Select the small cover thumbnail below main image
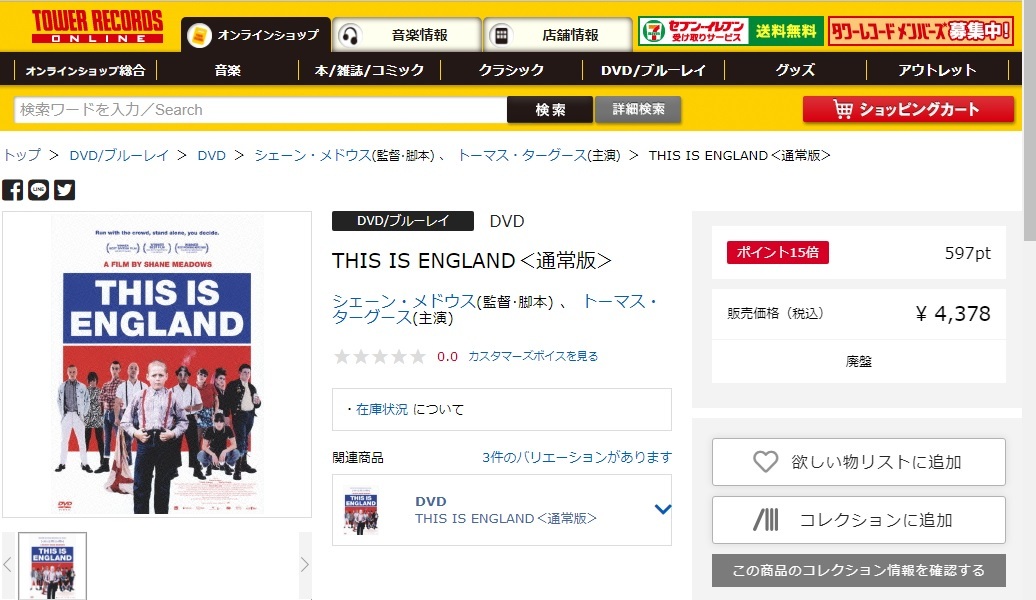1036x600 pixels. click(52, 566)
